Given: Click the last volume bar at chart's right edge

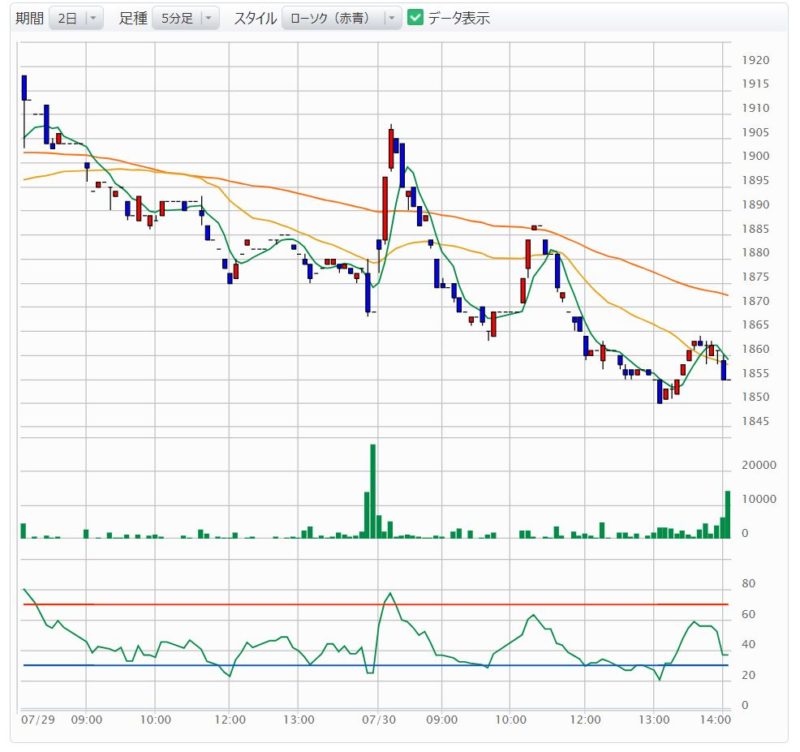Looking at the screenshot, I should click(728, 514).
